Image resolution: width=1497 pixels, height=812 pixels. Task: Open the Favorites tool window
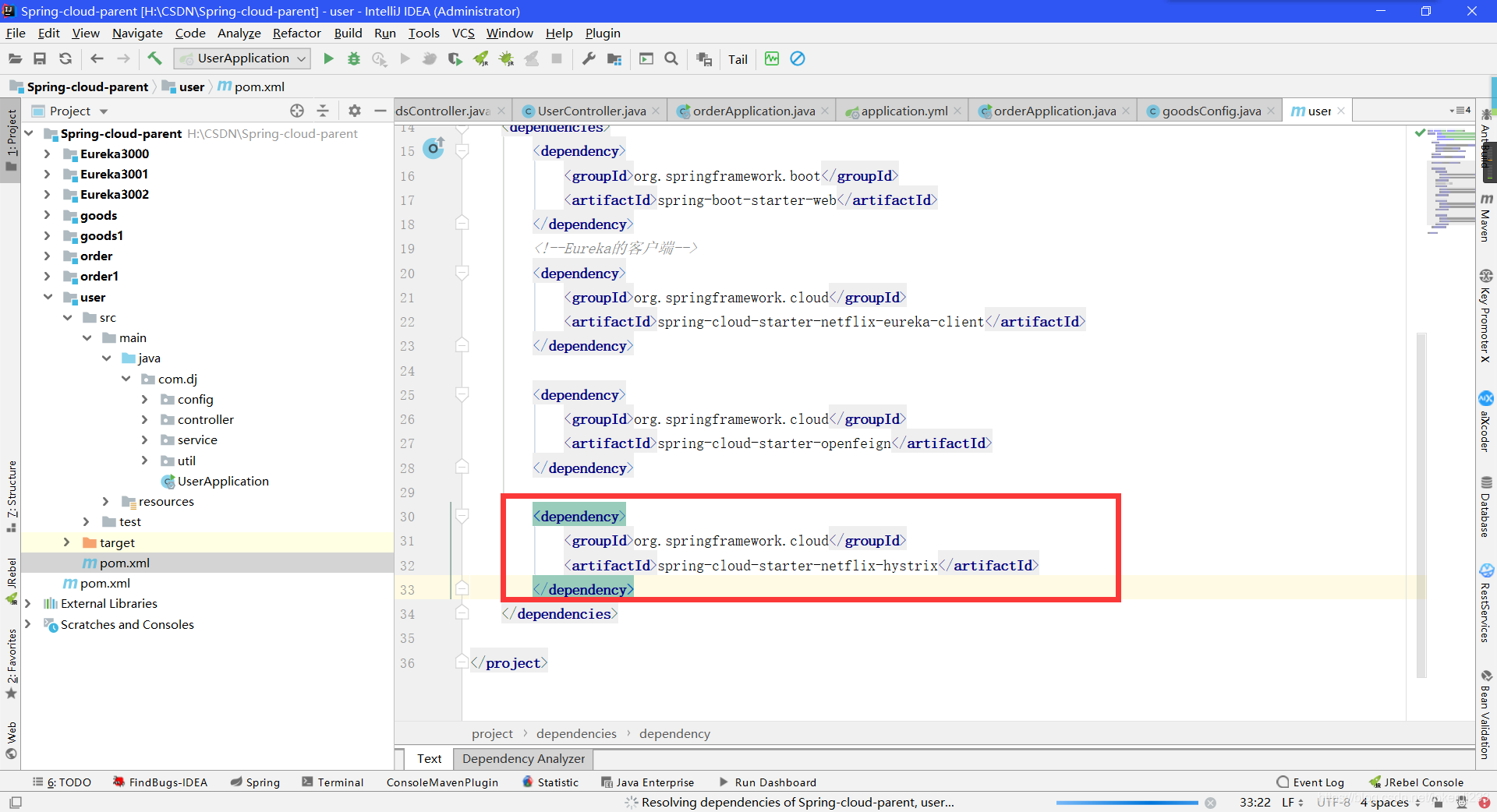[11, 663]
